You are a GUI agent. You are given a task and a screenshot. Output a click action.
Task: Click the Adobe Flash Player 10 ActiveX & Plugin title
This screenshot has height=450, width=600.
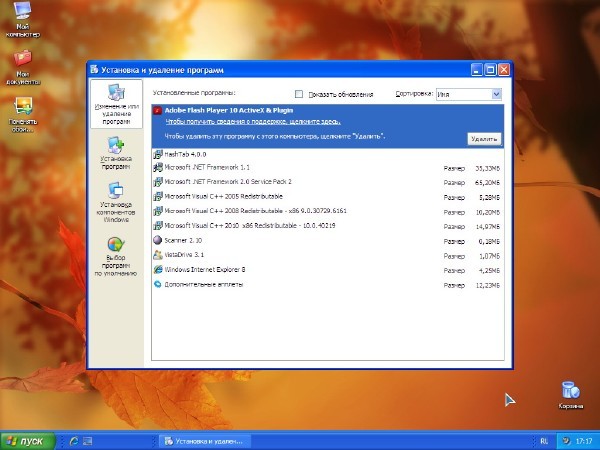229,111
